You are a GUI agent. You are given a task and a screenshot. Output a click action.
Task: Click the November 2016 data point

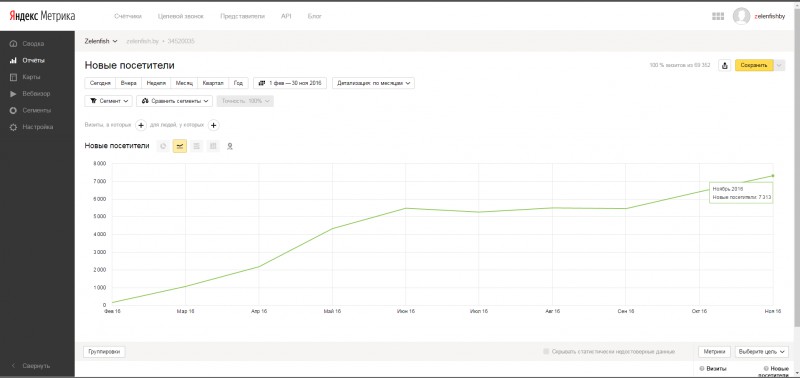(773, 175)
